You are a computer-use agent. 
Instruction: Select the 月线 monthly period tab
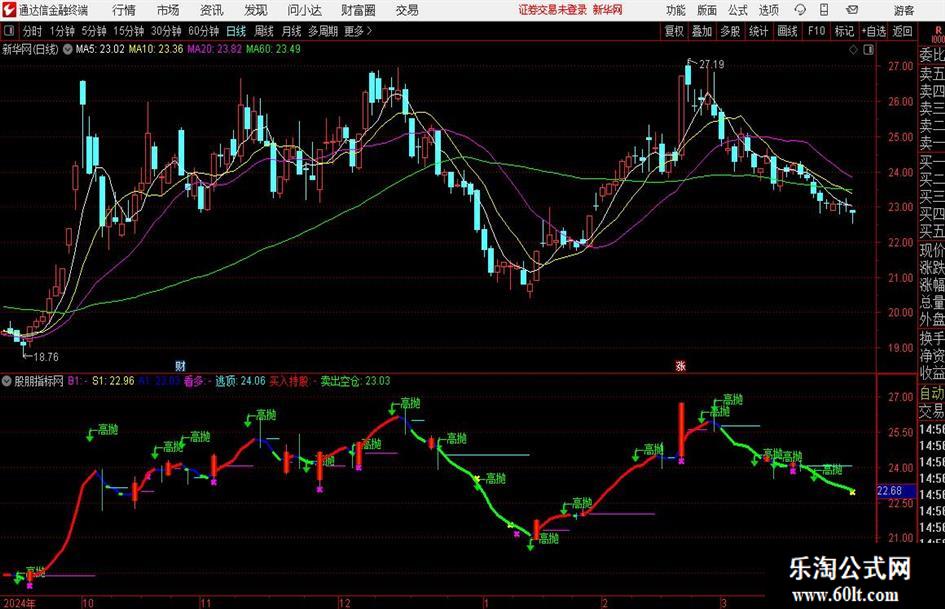[291, 31]
